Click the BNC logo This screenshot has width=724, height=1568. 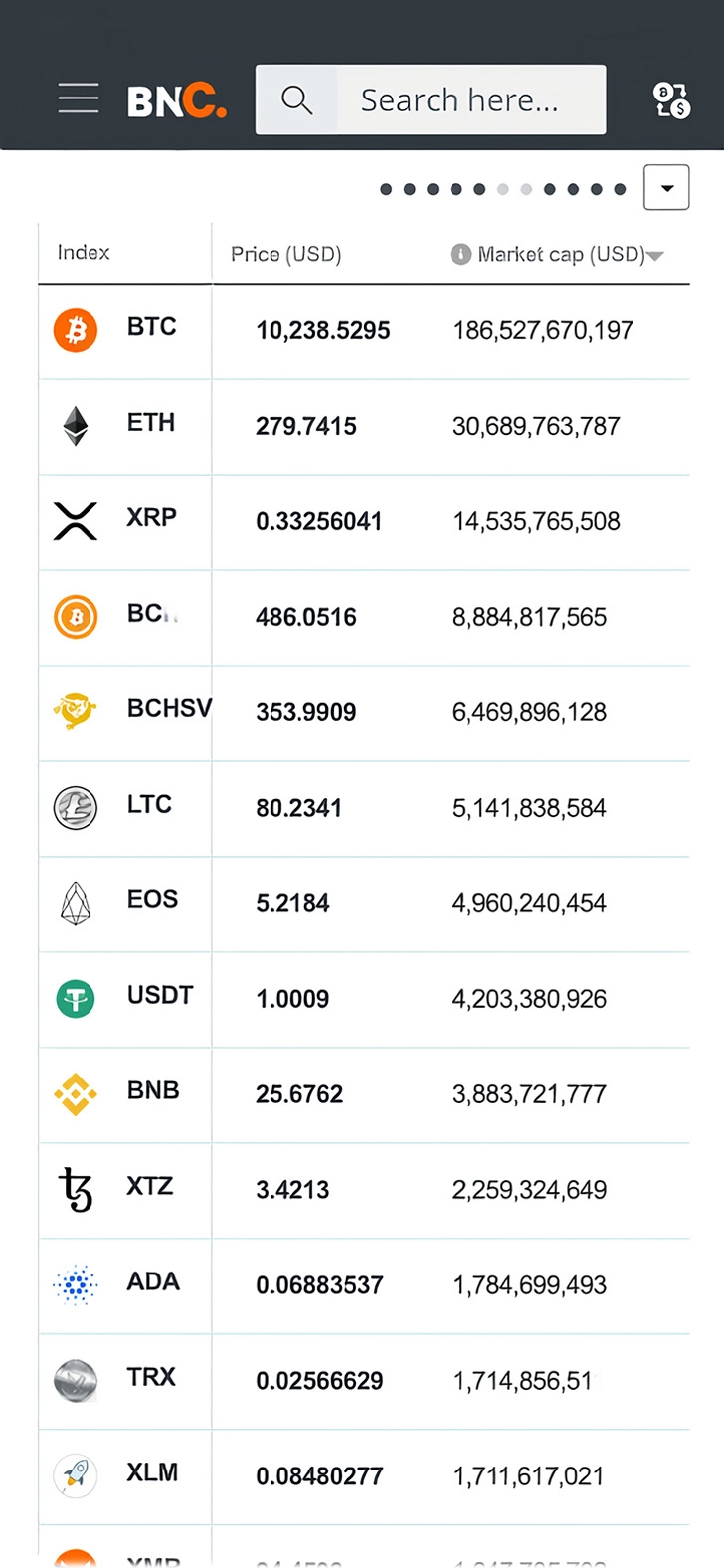(x=177, y=101)
